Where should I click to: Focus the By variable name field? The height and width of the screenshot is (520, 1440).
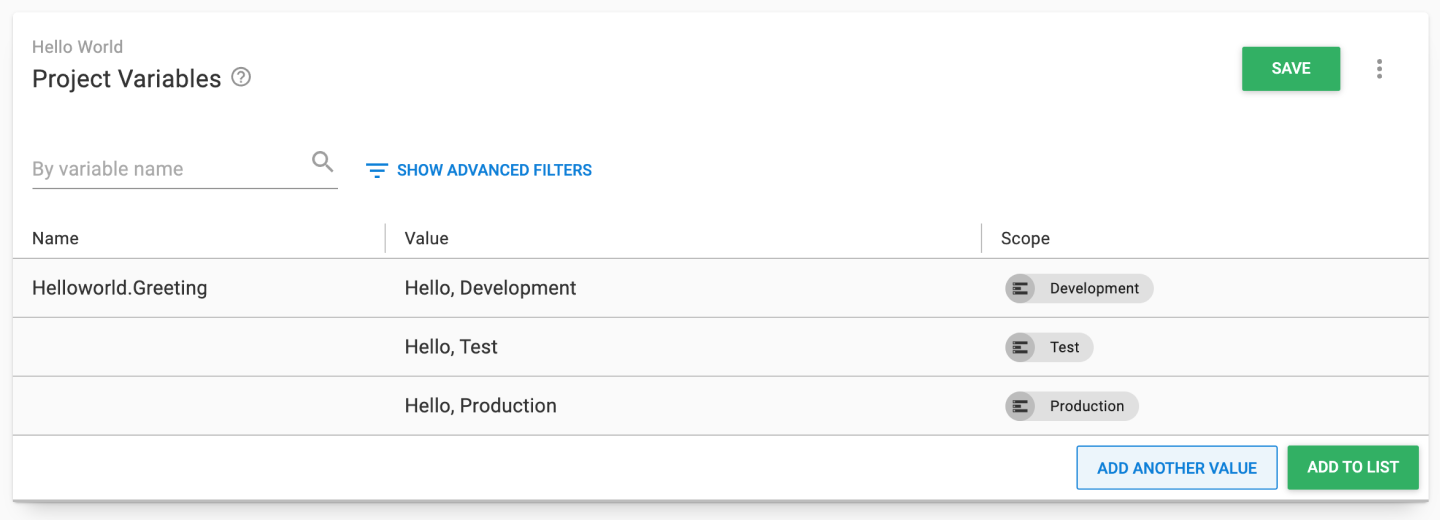point(168,169)
